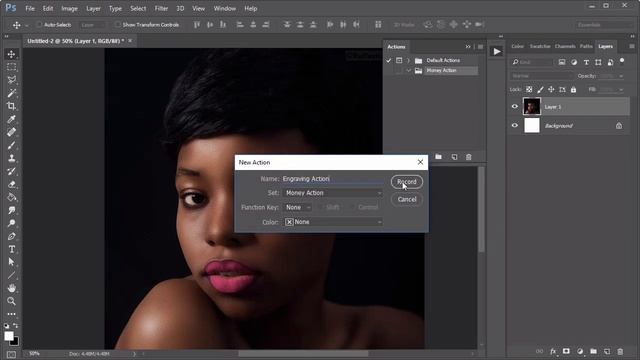Open the Color dropdown showing None
Viewport: 640px width, 360px height.
333,222
